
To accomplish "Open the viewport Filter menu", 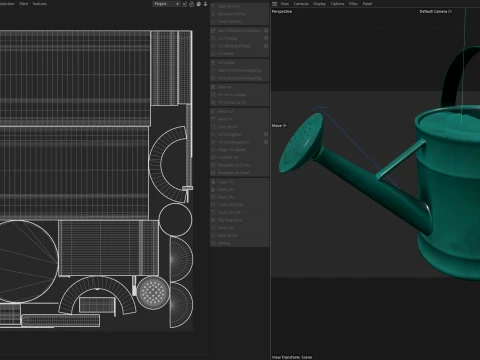I will point(353,4).
